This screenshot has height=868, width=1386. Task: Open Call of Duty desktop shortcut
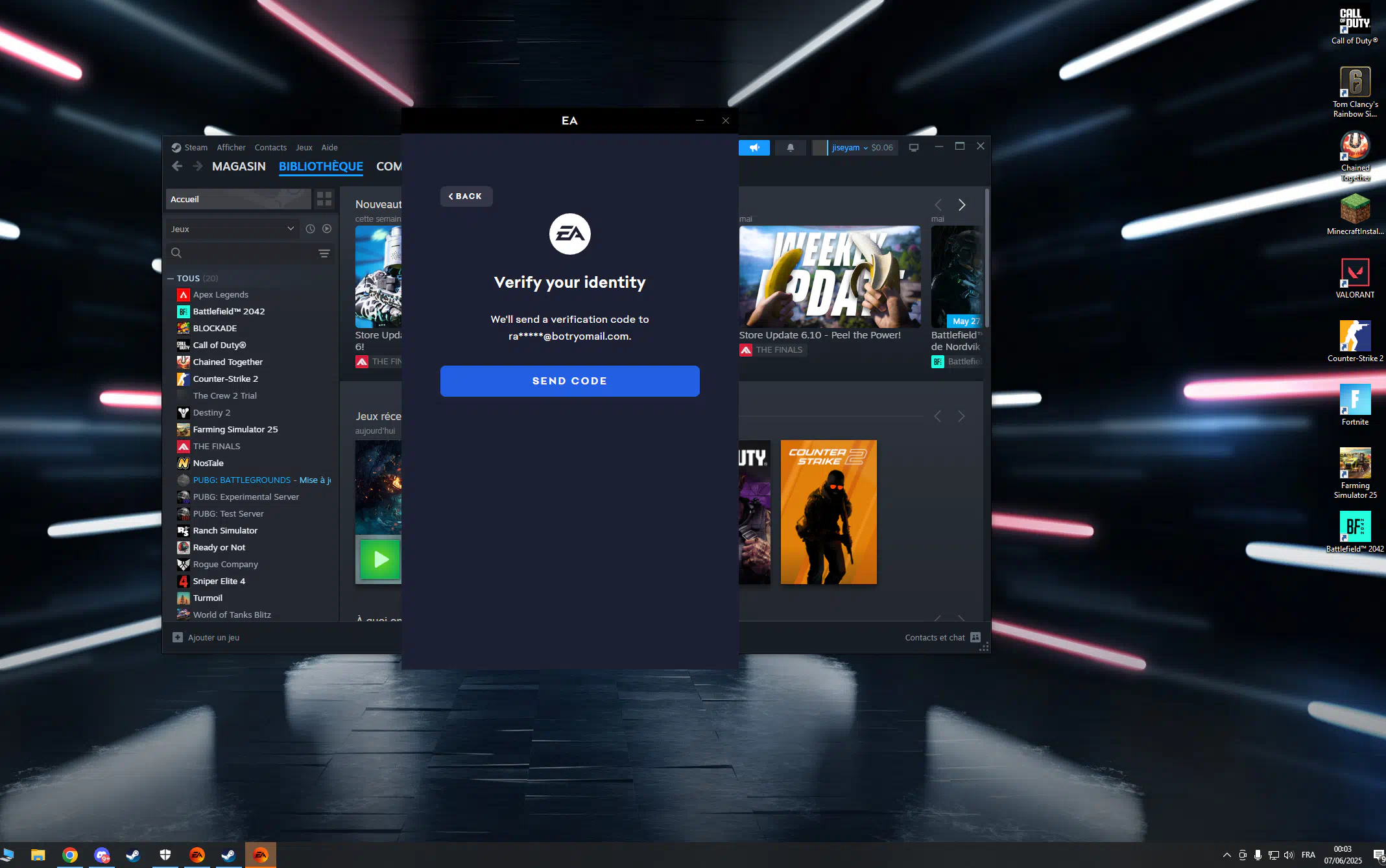1355,25
